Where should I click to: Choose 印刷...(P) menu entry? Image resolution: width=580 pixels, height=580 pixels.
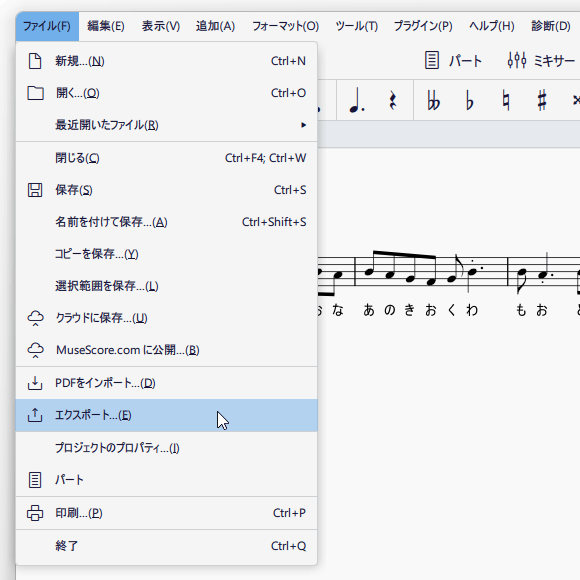coord(166,513)
